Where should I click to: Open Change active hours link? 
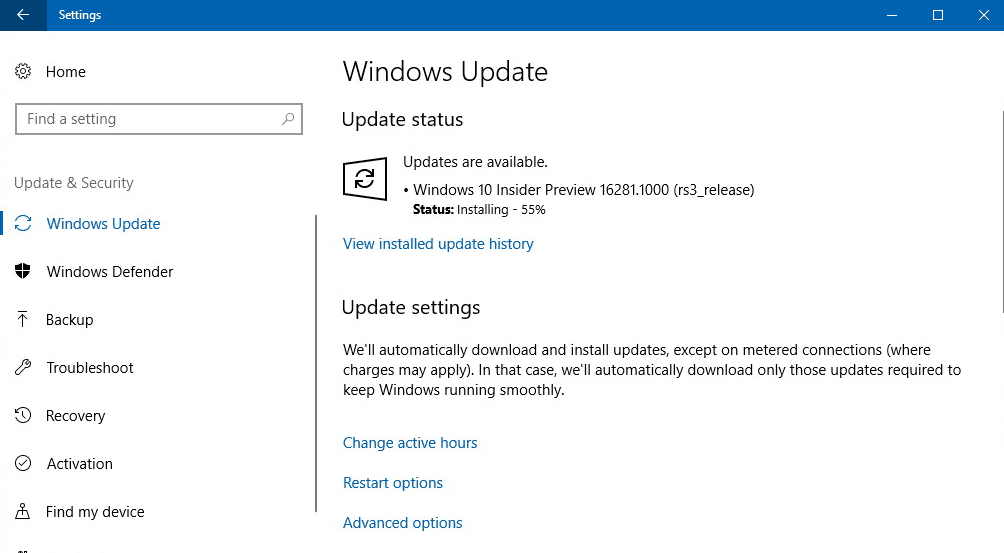(x=410, y=443)
